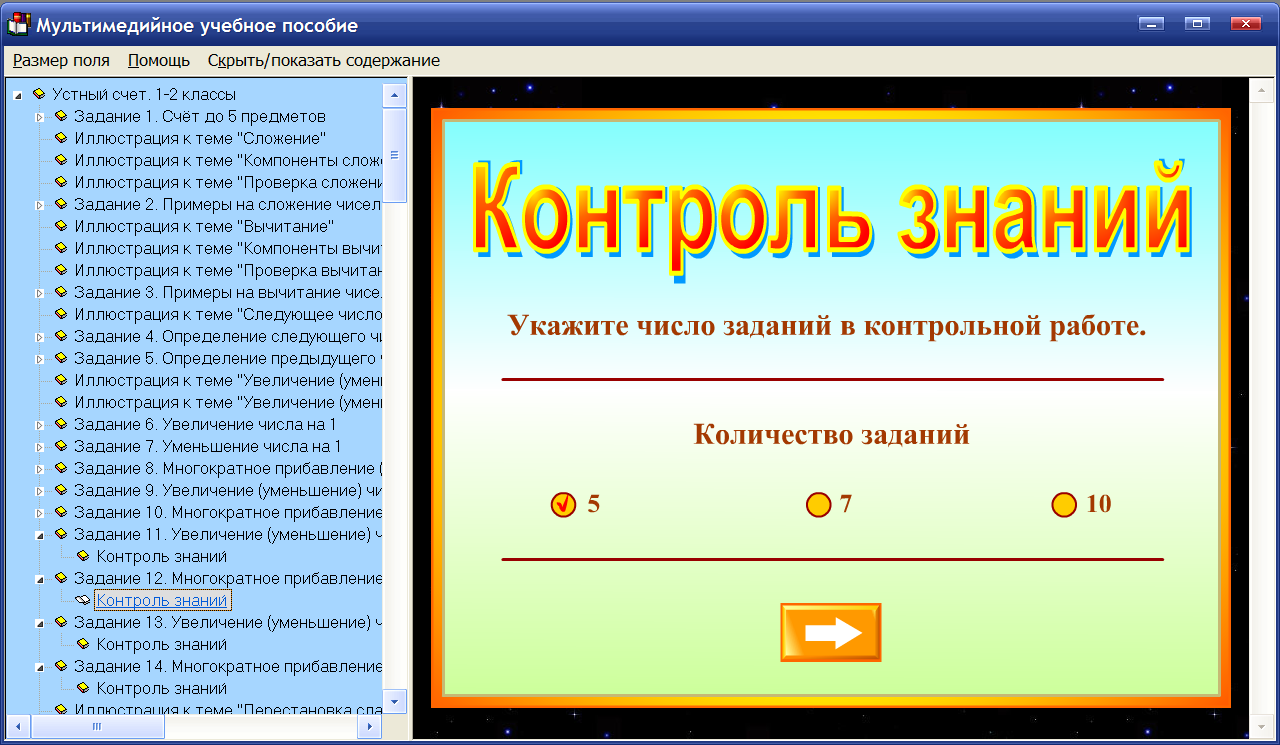Select 'Контроль знаний' under Задание 12

[162, 600]
